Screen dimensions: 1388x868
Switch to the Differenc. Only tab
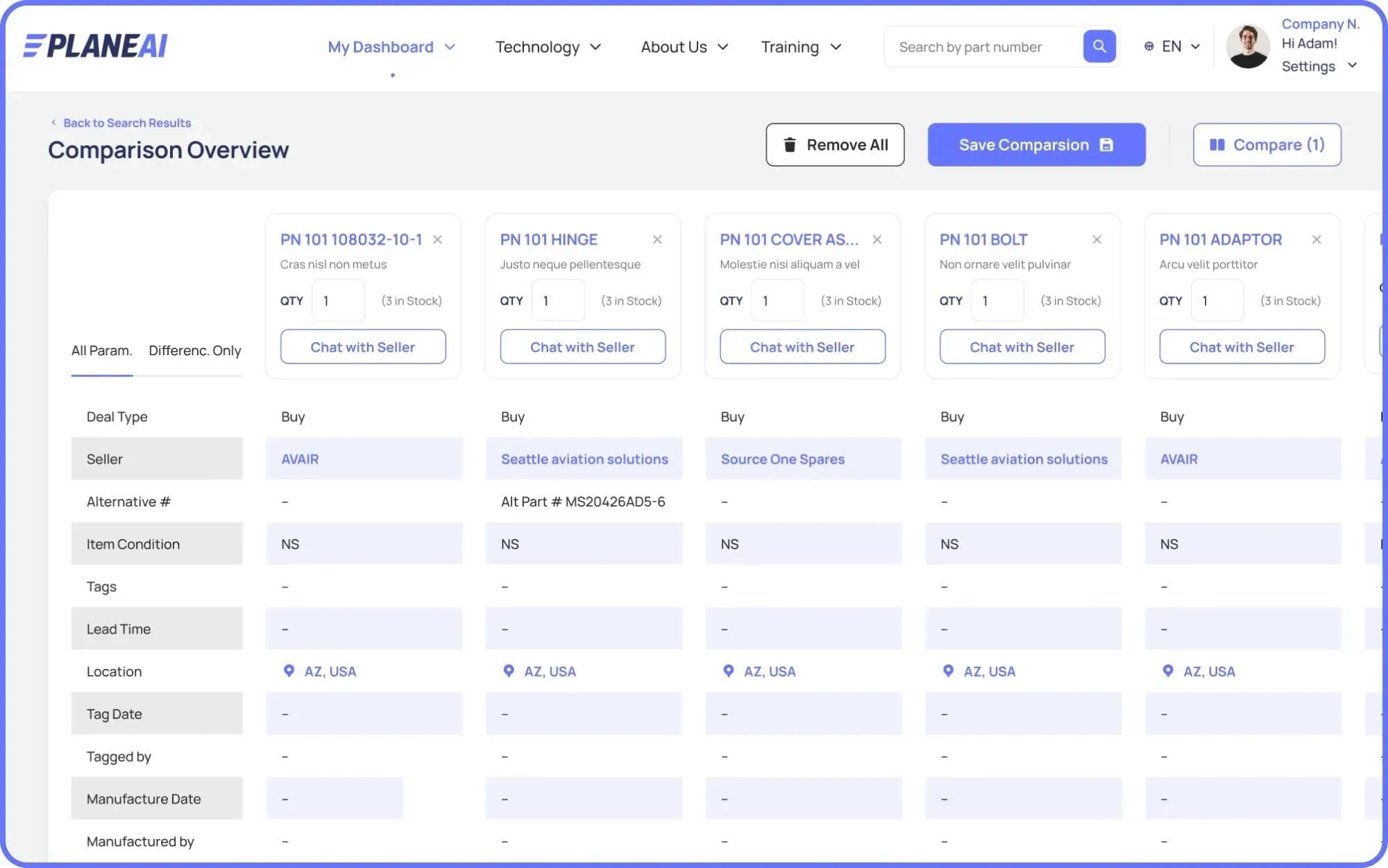tap(194, 350)
